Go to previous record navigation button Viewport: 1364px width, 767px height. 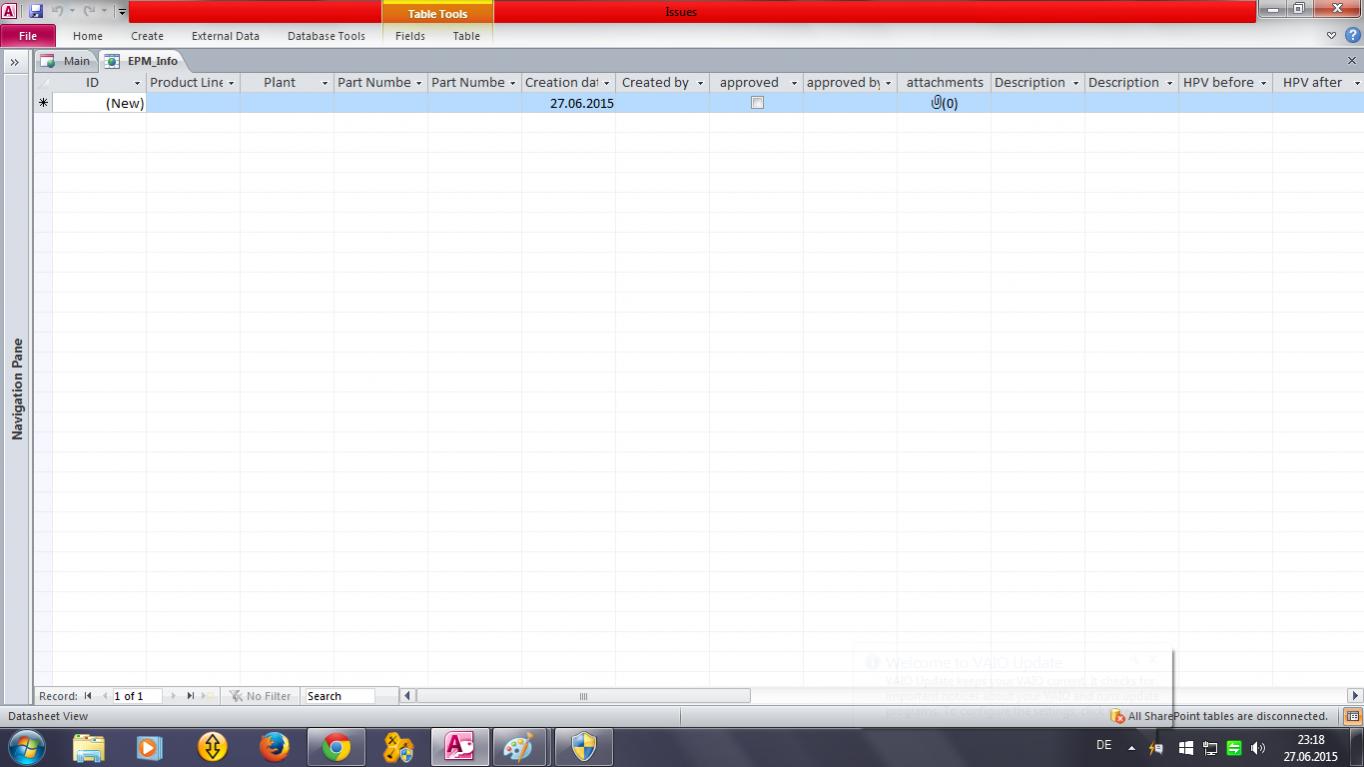[104, 696]
